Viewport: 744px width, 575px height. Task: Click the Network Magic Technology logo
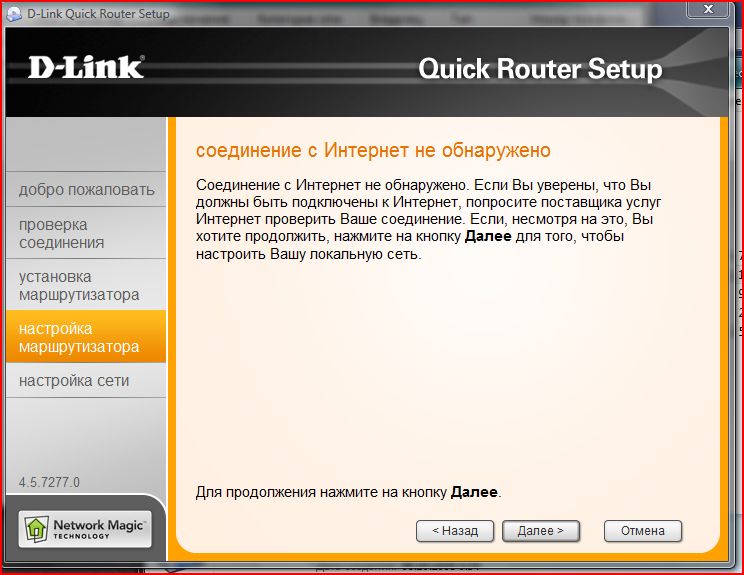85,529
